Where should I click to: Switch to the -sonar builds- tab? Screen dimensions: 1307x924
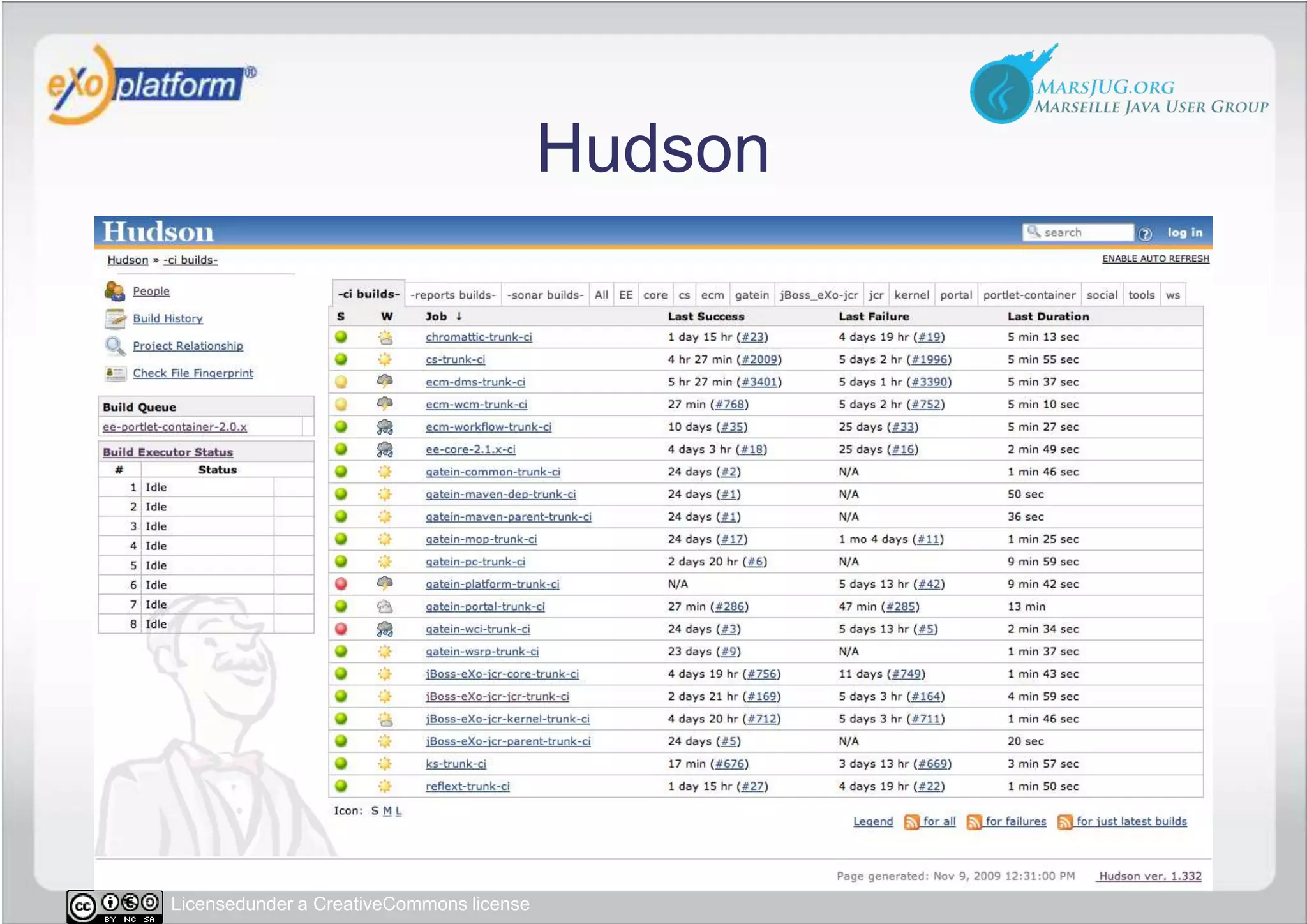545,295
